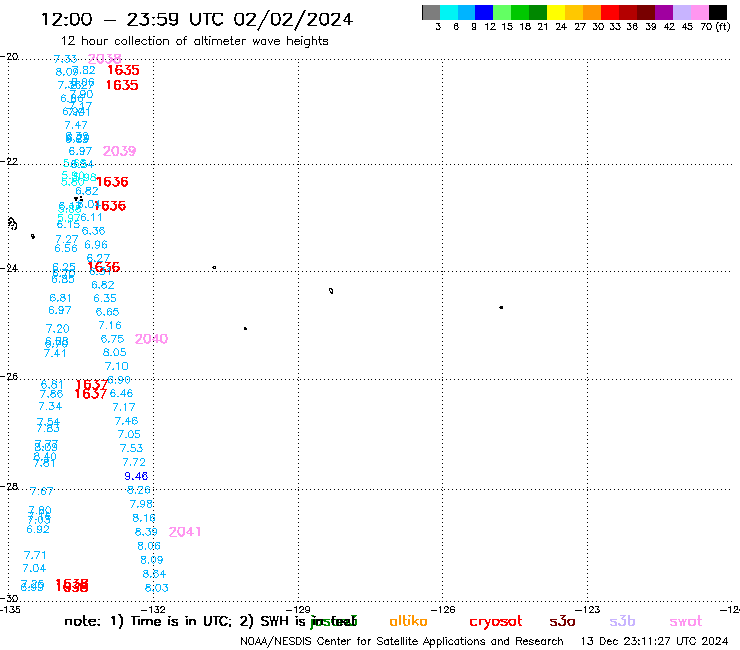This screenshot has width=740, height=650.
Task: Click the light green 15 ft legend swatch
Action: pyautogui.click(x=502, y=12)
